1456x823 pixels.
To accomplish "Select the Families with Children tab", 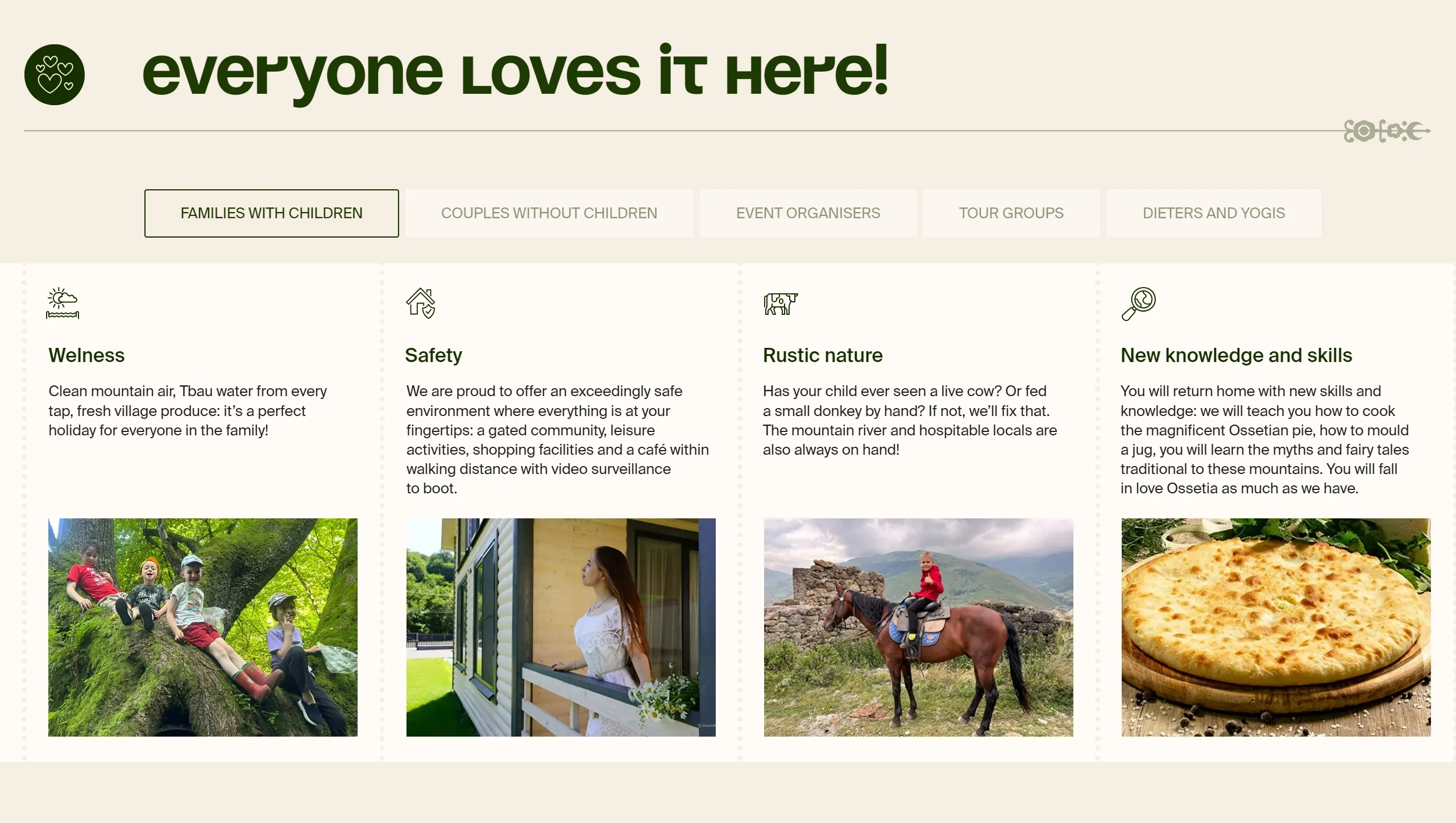I will click(x=272, y=213).
